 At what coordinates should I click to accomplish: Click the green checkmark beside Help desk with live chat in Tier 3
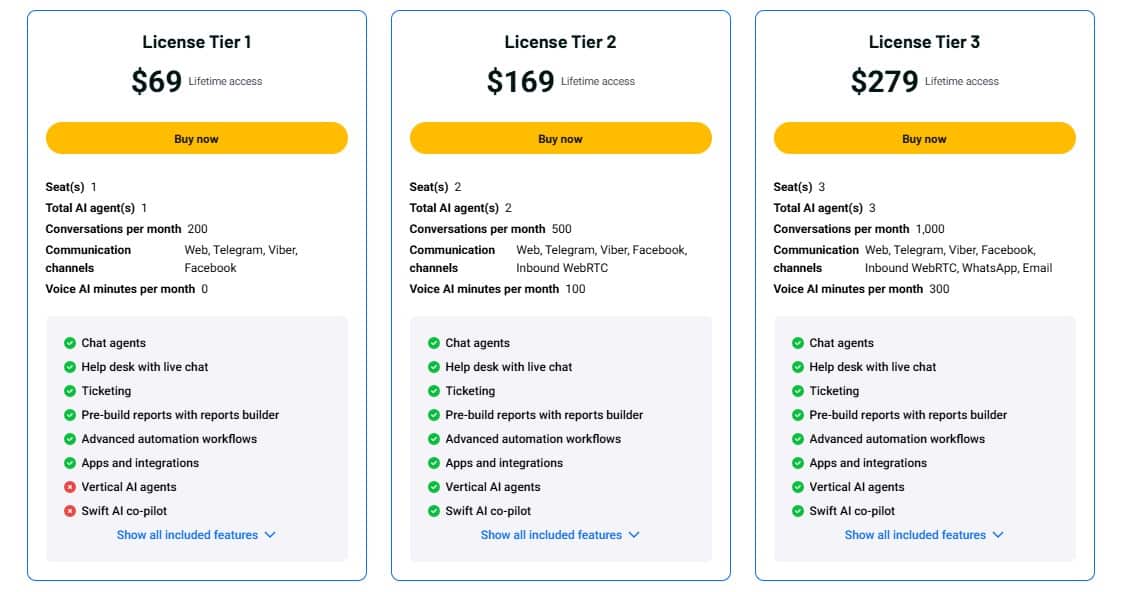(x=795, y=367)
